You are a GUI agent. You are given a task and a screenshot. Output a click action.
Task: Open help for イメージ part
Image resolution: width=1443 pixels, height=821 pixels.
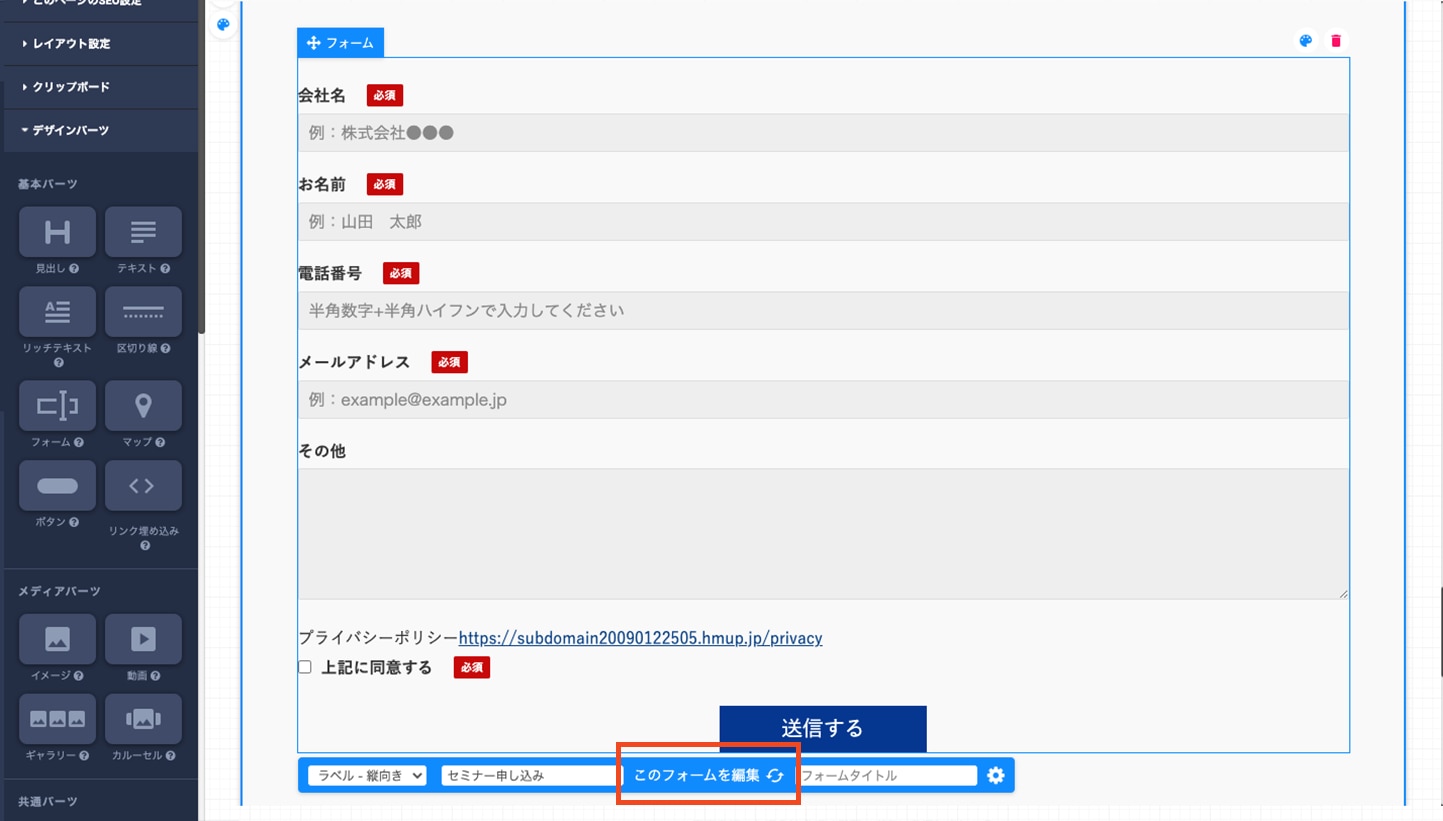coord(79,676)
